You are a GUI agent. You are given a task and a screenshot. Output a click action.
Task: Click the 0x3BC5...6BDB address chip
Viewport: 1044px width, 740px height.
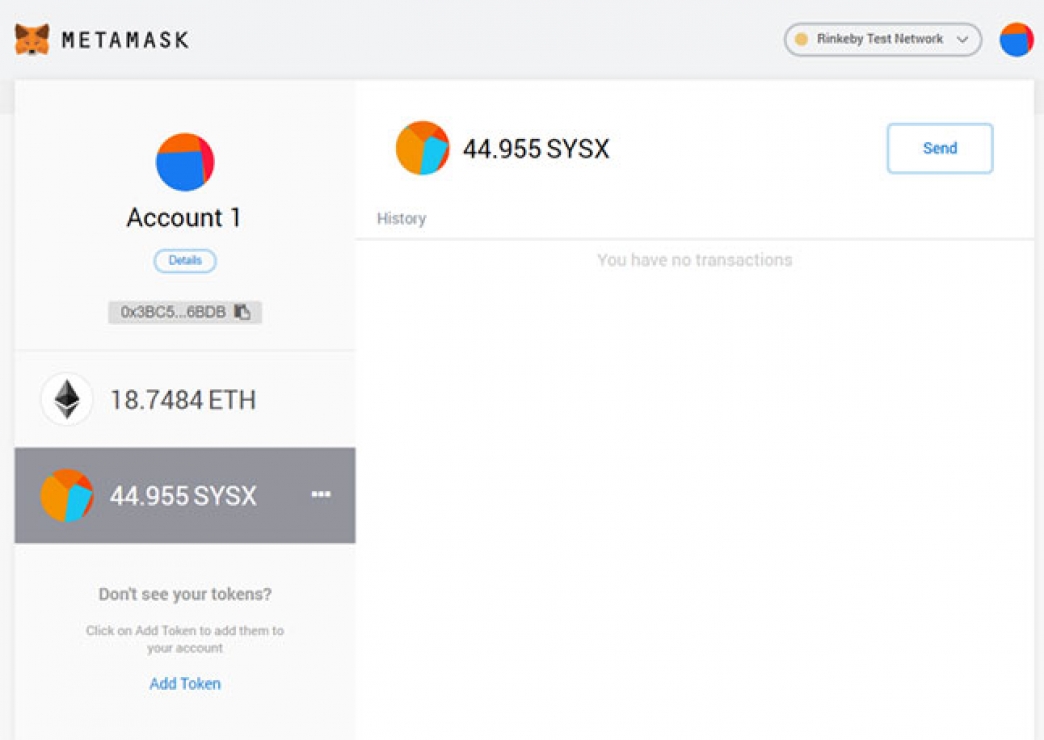(174, 312)
